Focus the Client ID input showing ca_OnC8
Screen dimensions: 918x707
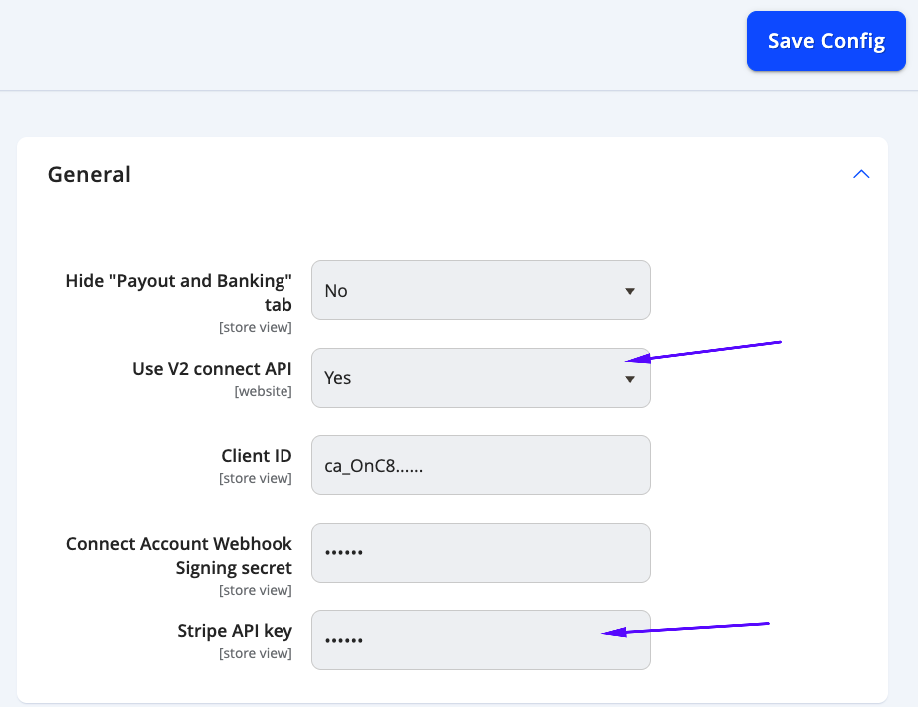pyautogui.click(x=481, y=465)
